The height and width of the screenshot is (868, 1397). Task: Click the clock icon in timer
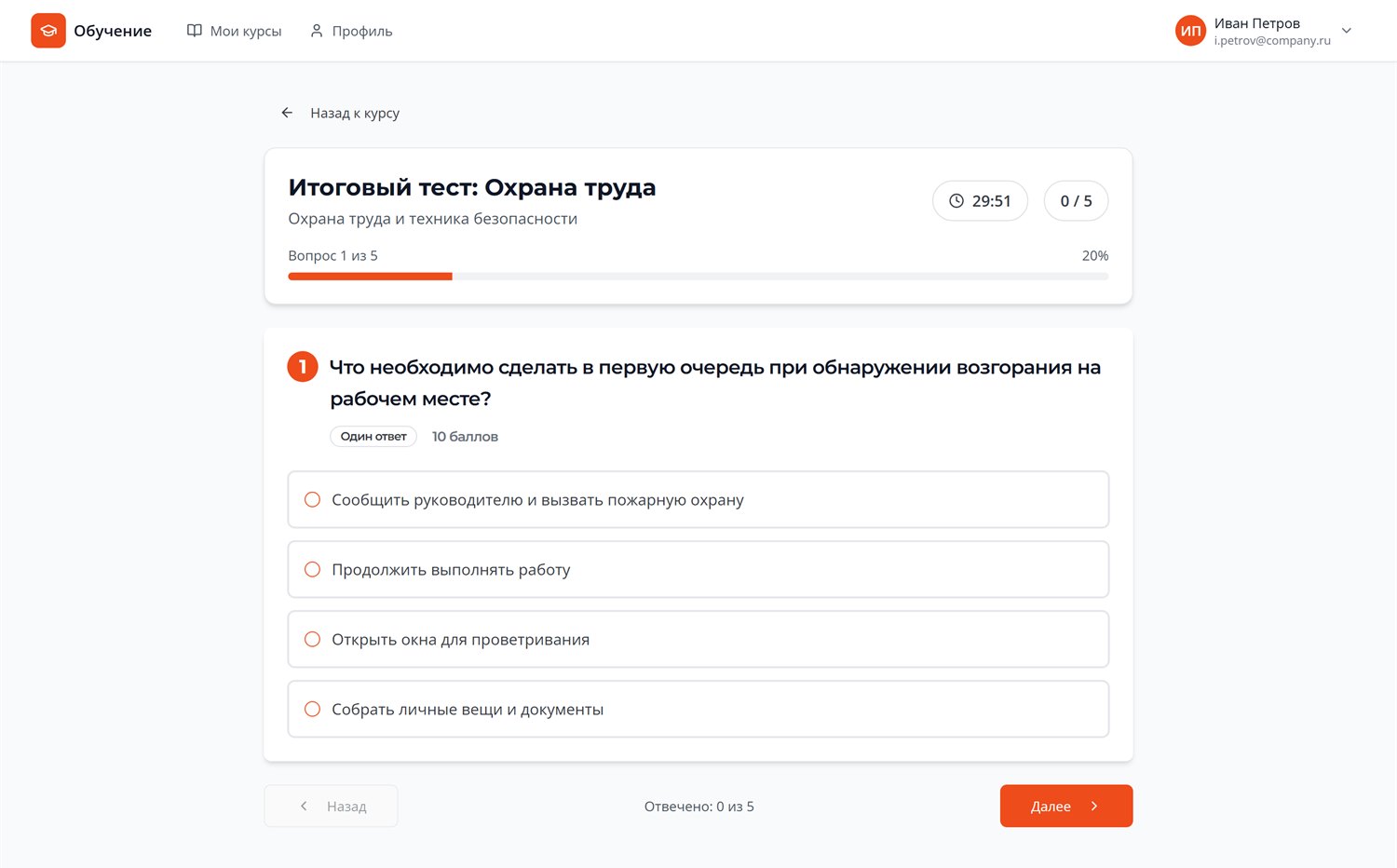pos(956,201)
